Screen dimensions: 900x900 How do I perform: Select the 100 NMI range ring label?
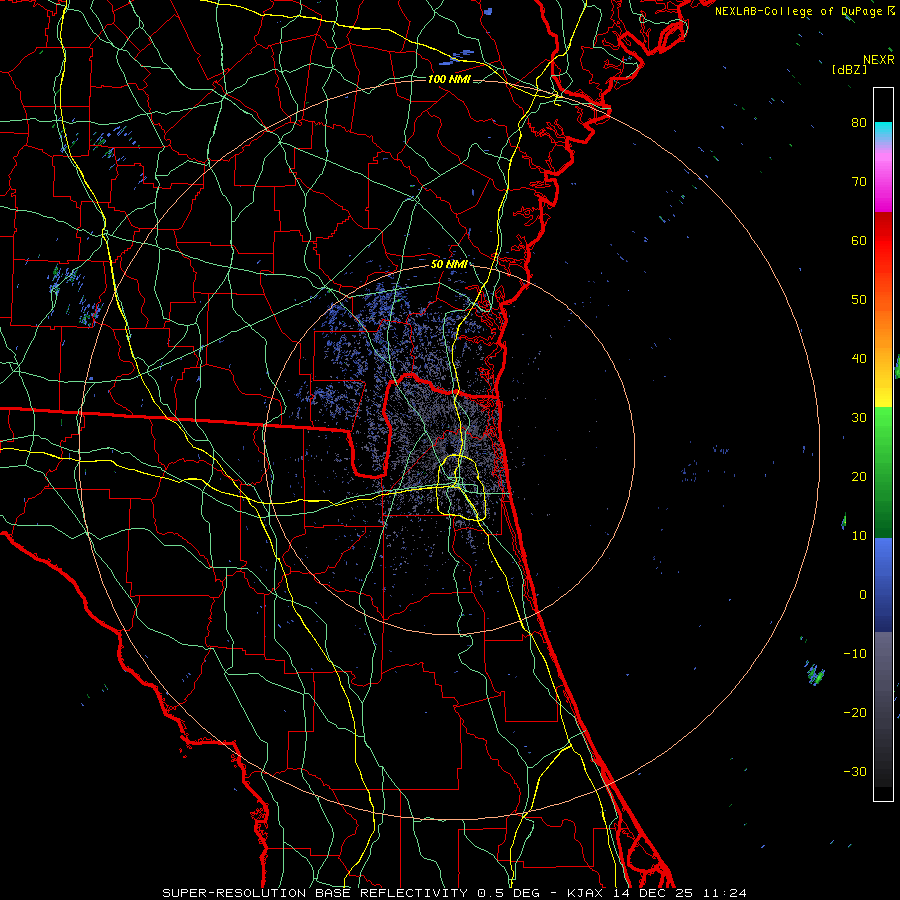449,79
